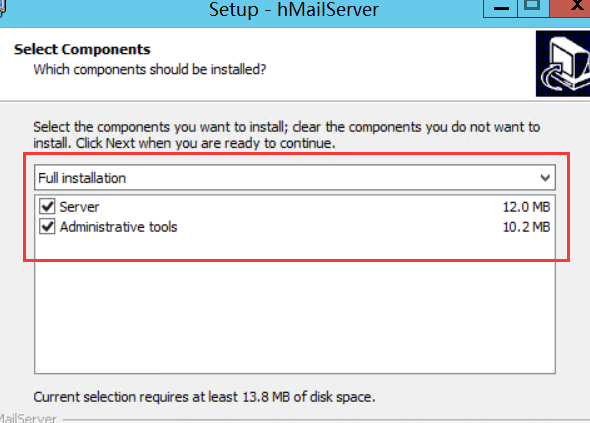Select the Server component label
Viewport: 590px width, 423px height.
[x=79, y=207]
